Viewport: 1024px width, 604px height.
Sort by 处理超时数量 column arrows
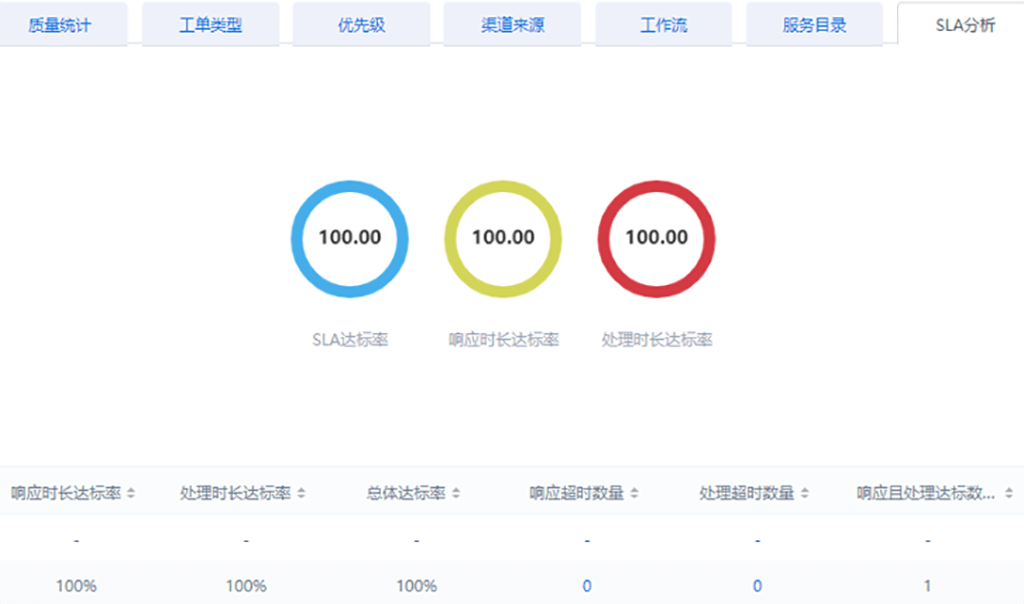[805, 493]
